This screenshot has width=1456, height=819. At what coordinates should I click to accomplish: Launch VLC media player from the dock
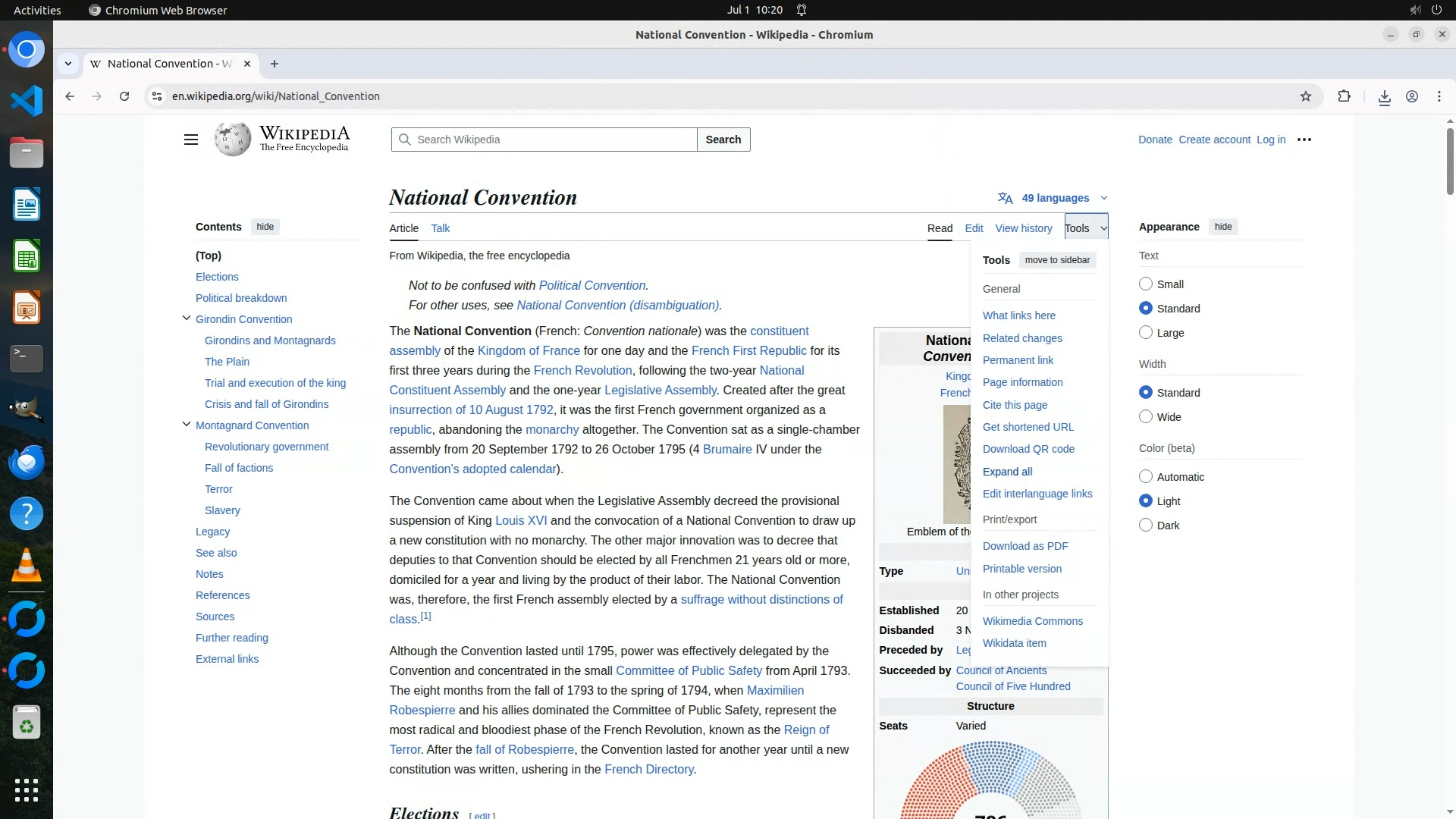click(27, 565)
